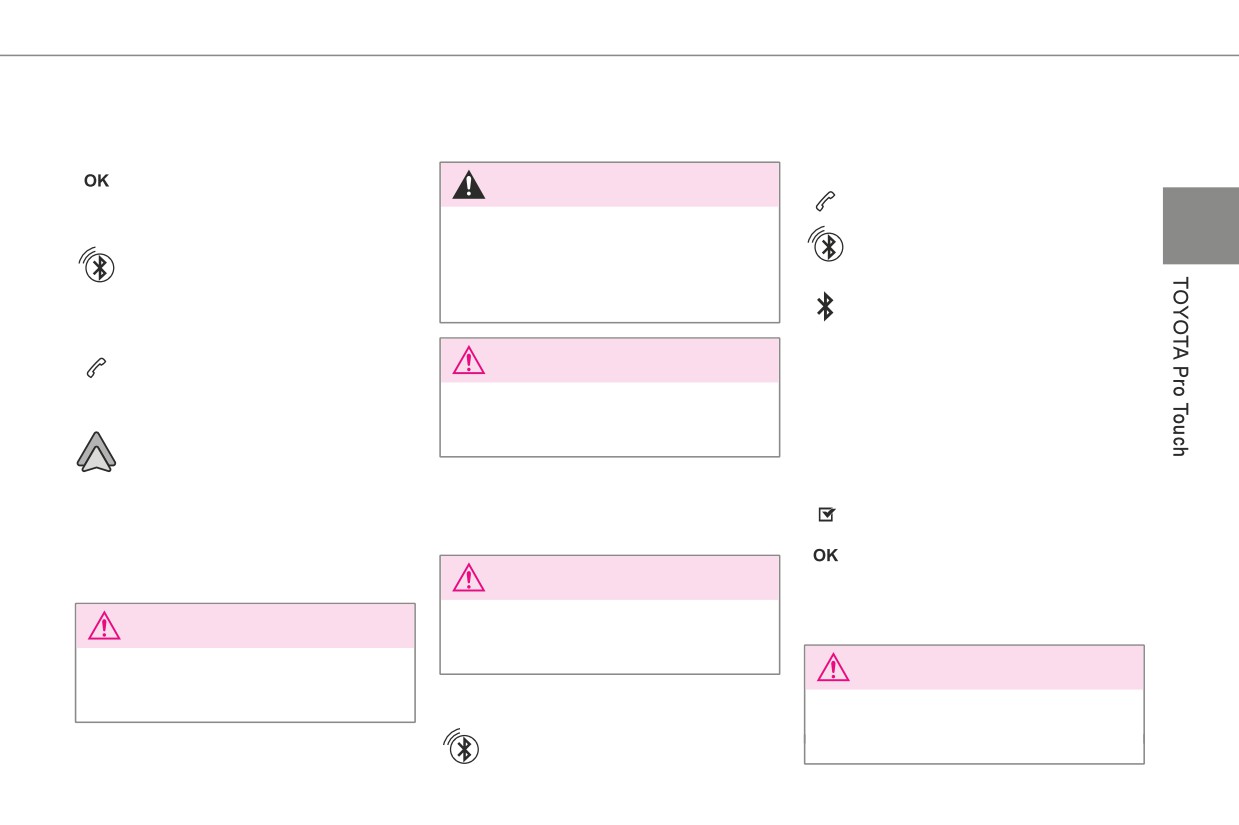Viewport: 1239px width, 825px height.
Task: Click the pink header band beside the black triangle
Action: coord(630,185)
